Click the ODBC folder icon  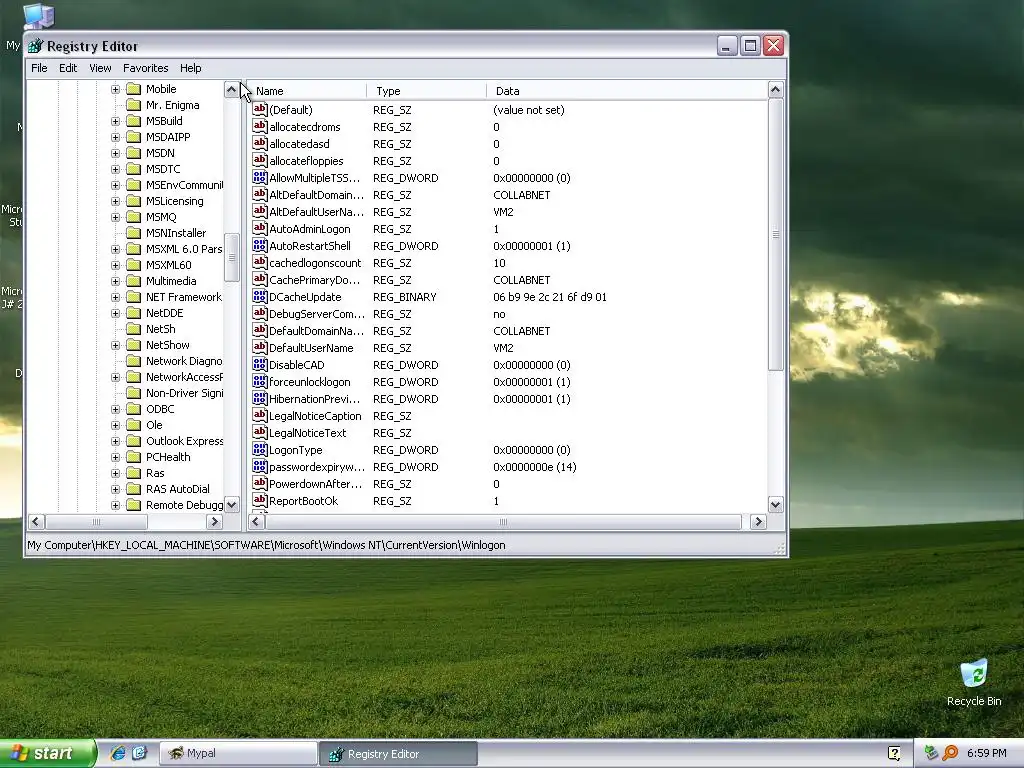133,409
